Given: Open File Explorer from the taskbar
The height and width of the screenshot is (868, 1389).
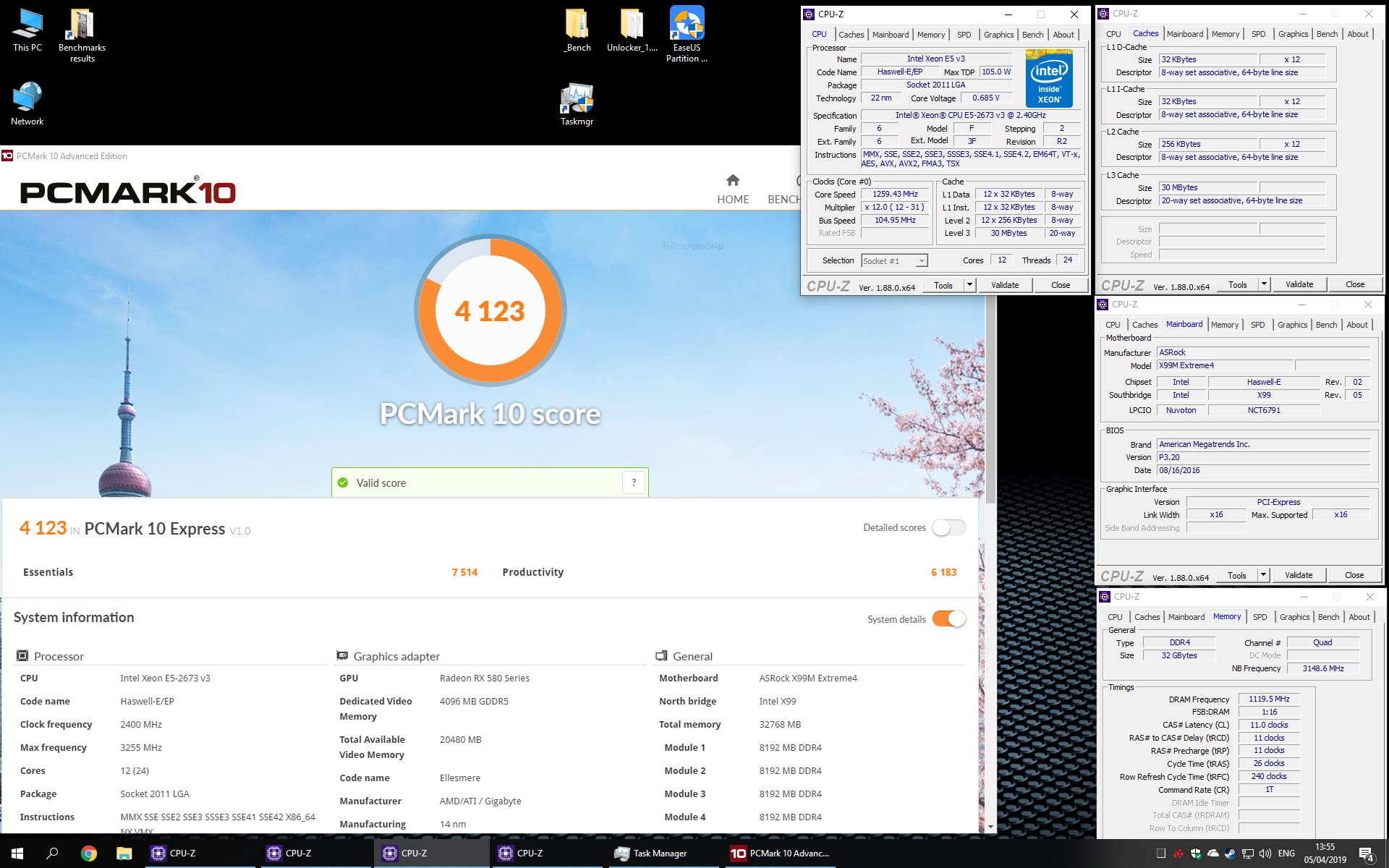Looking at the screenshot, I should click(x=124, y=854).
